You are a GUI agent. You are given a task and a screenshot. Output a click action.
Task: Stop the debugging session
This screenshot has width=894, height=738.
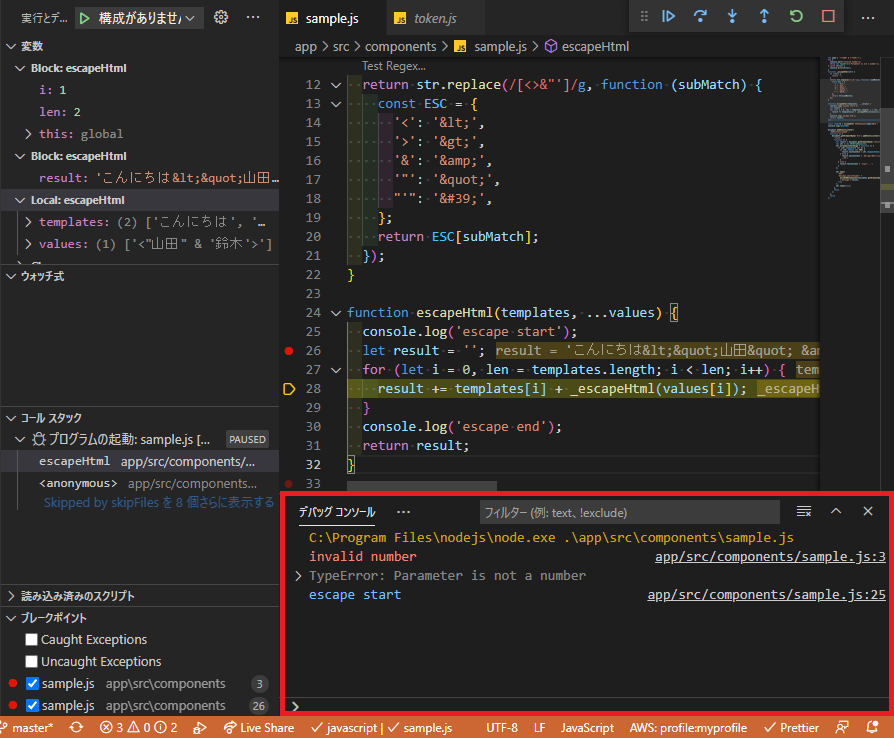coord(828,17)
